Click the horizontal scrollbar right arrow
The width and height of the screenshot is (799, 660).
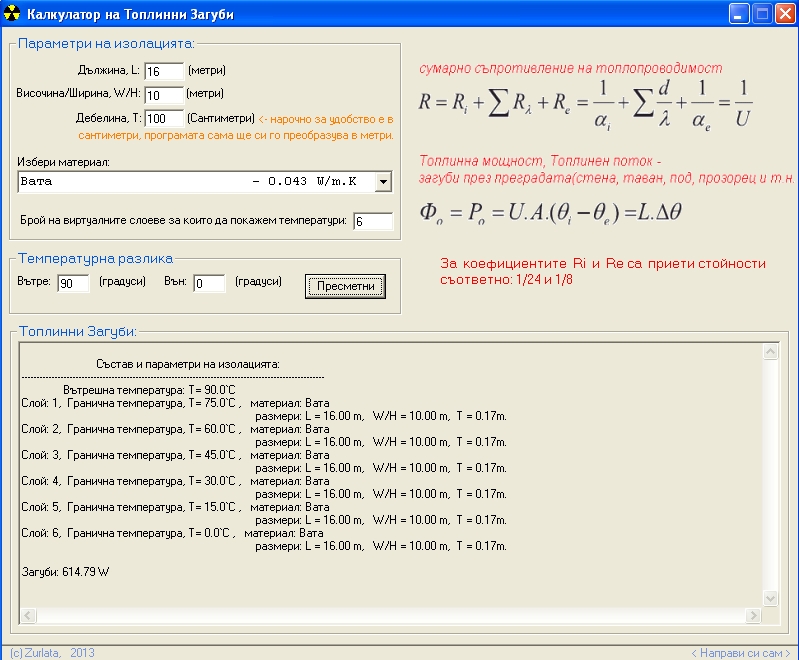pyautogui.click(x=754, y=614)
